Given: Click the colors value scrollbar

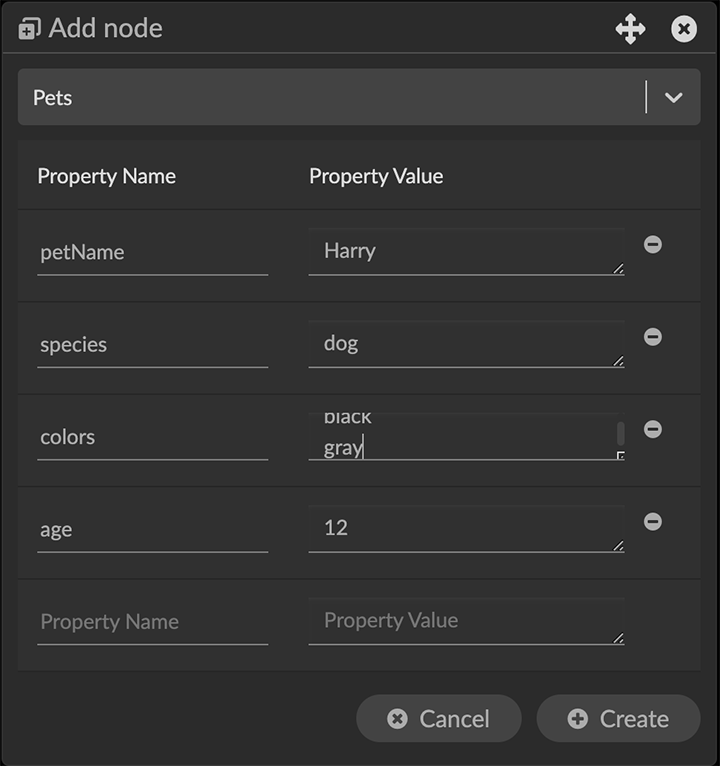Looking at the screenshot, I should point(620,433).
